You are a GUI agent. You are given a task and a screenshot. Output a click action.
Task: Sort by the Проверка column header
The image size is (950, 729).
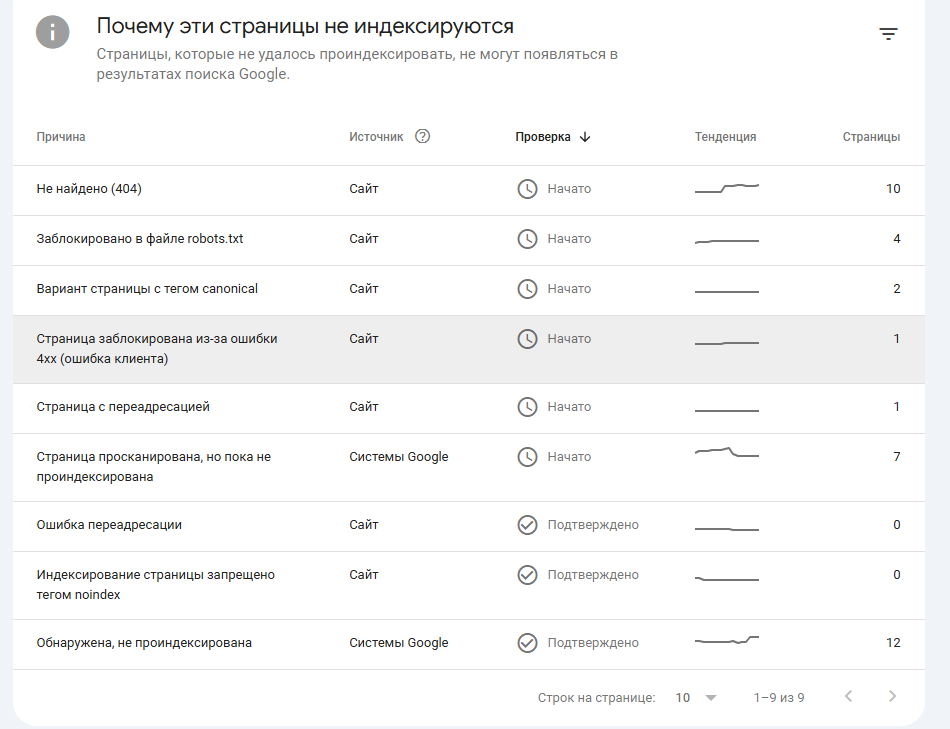(x=543, y=137)
